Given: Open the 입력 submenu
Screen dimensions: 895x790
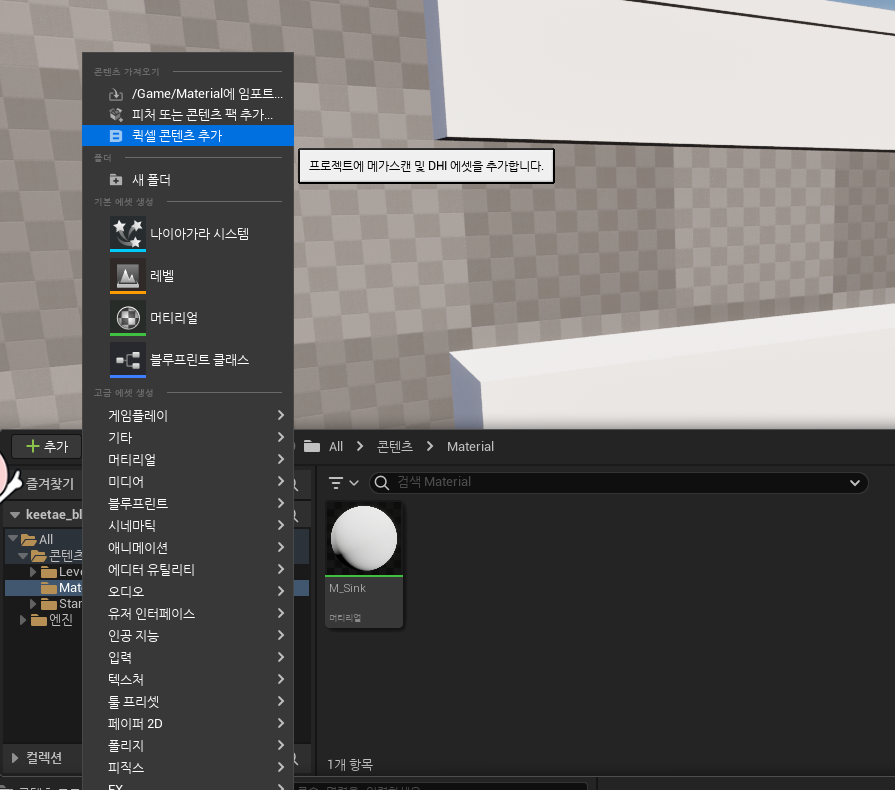Looking at the screenshot, I should pos(188,658).
